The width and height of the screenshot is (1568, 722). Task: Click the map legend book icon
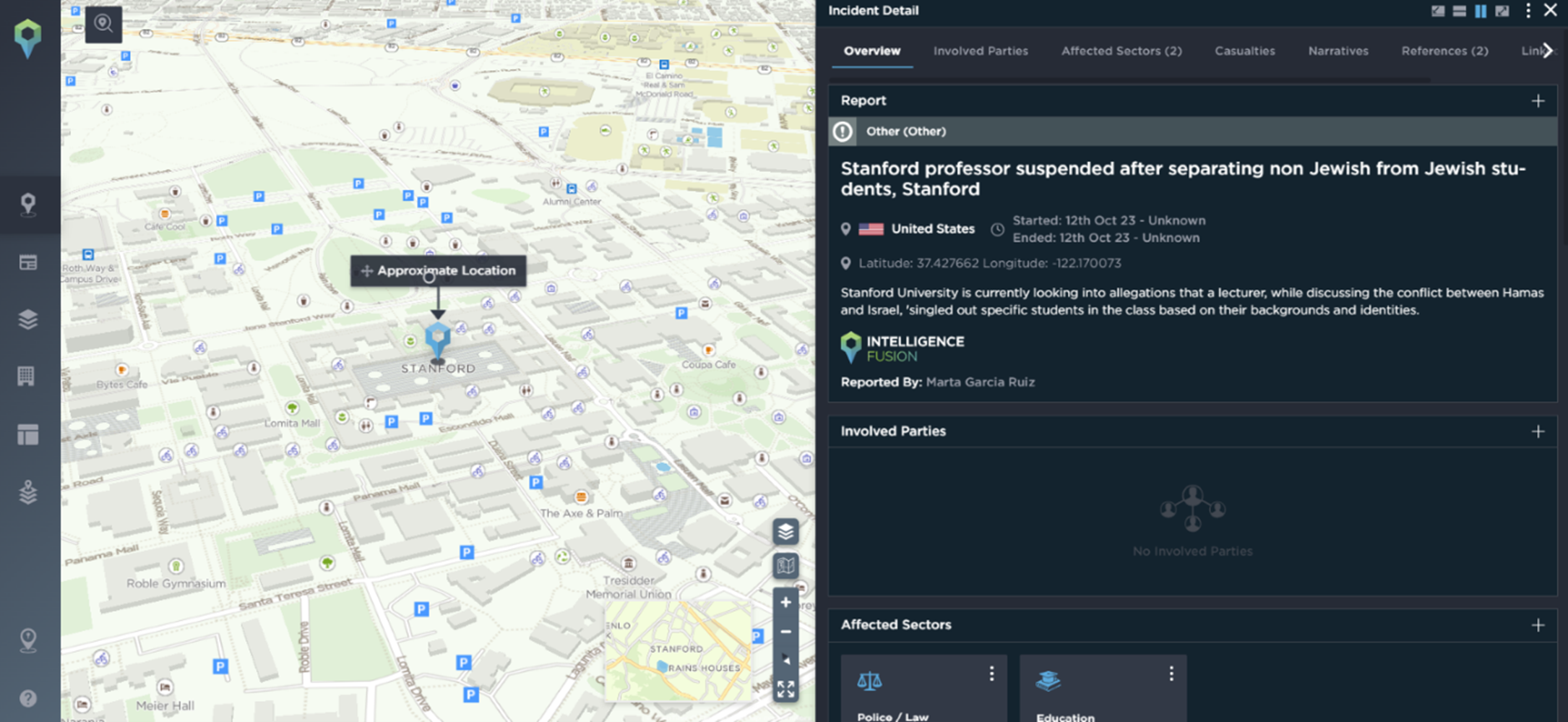[x=785, y=565]
